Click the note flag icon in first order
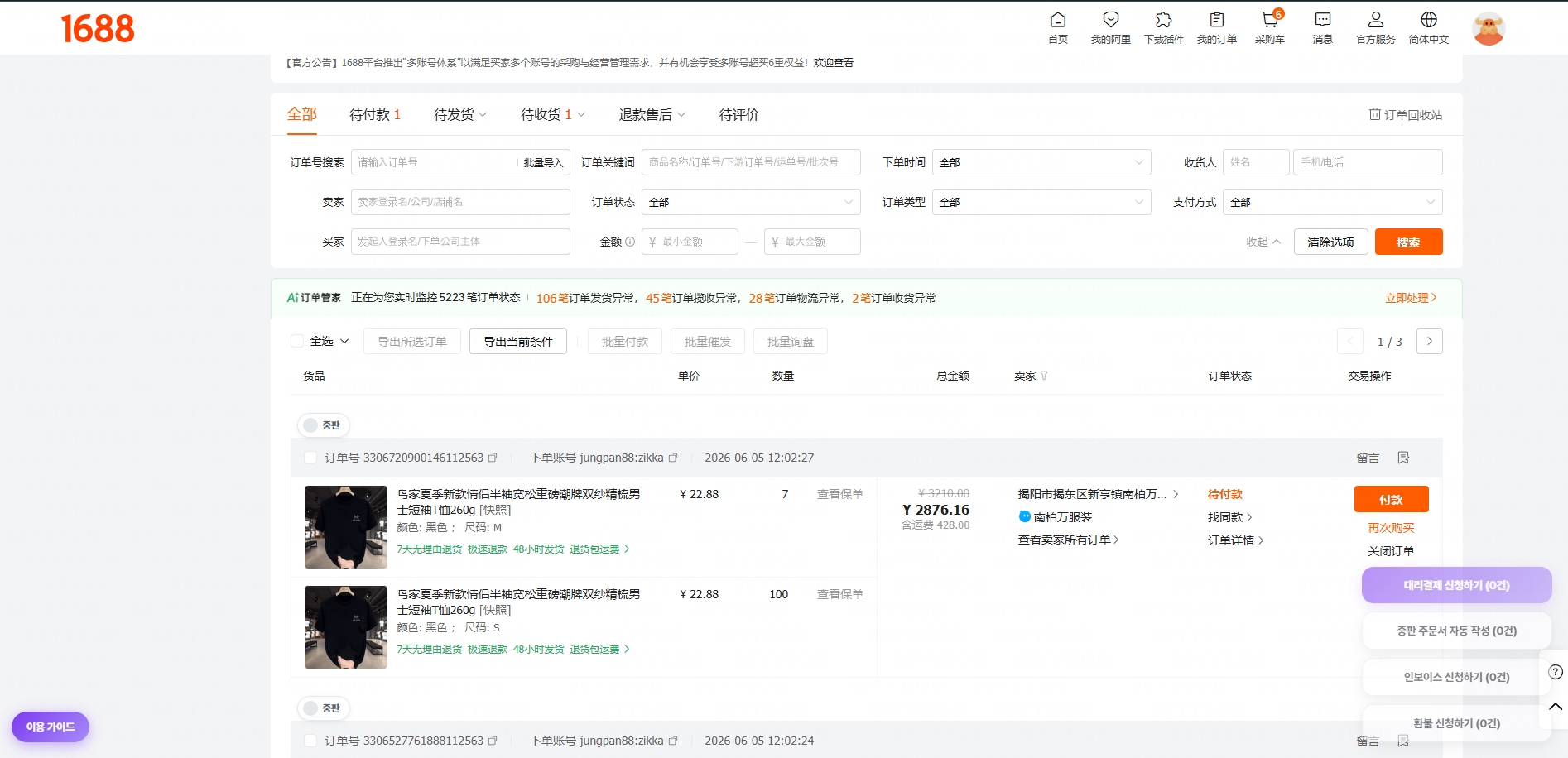 tap(1403, 458)
